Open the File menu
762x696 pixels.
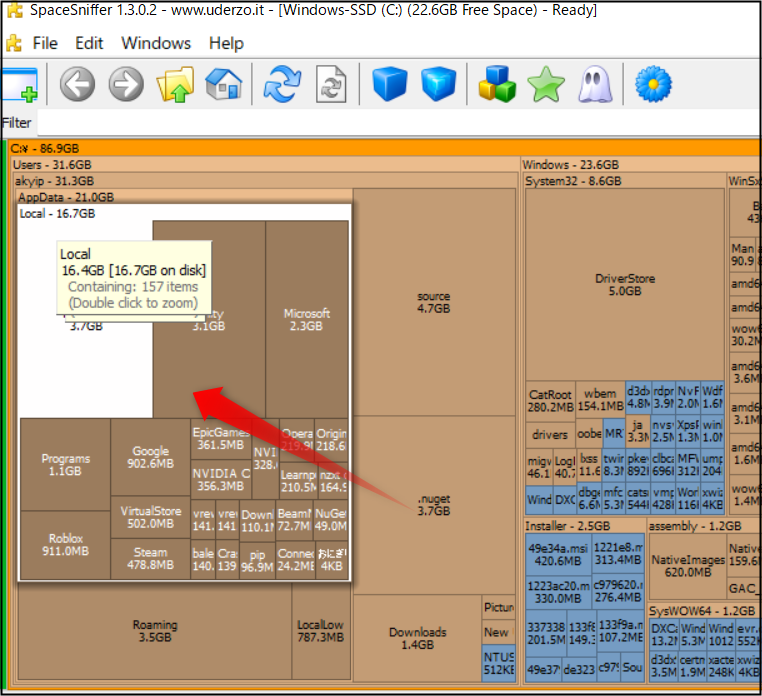click(x=45, y=43)
